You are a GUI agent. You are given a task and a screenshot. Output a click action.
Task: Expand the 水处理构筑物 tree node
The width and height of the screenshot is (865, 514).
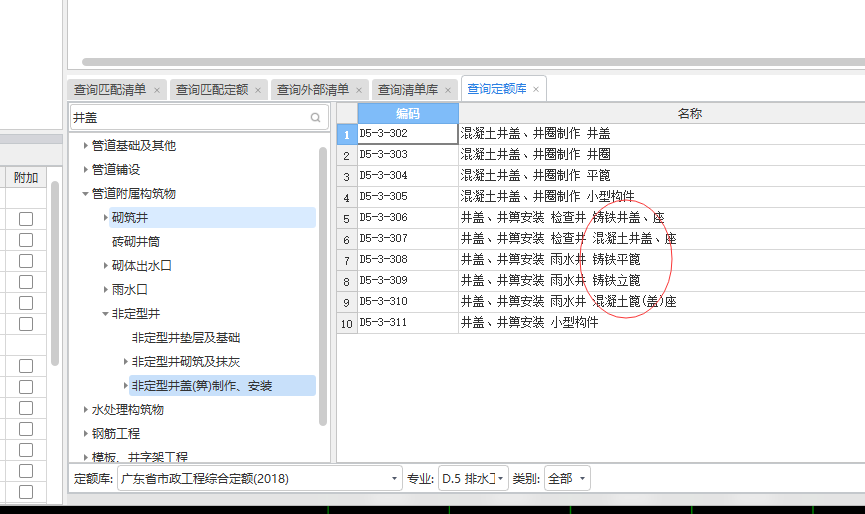coord(86,409)
